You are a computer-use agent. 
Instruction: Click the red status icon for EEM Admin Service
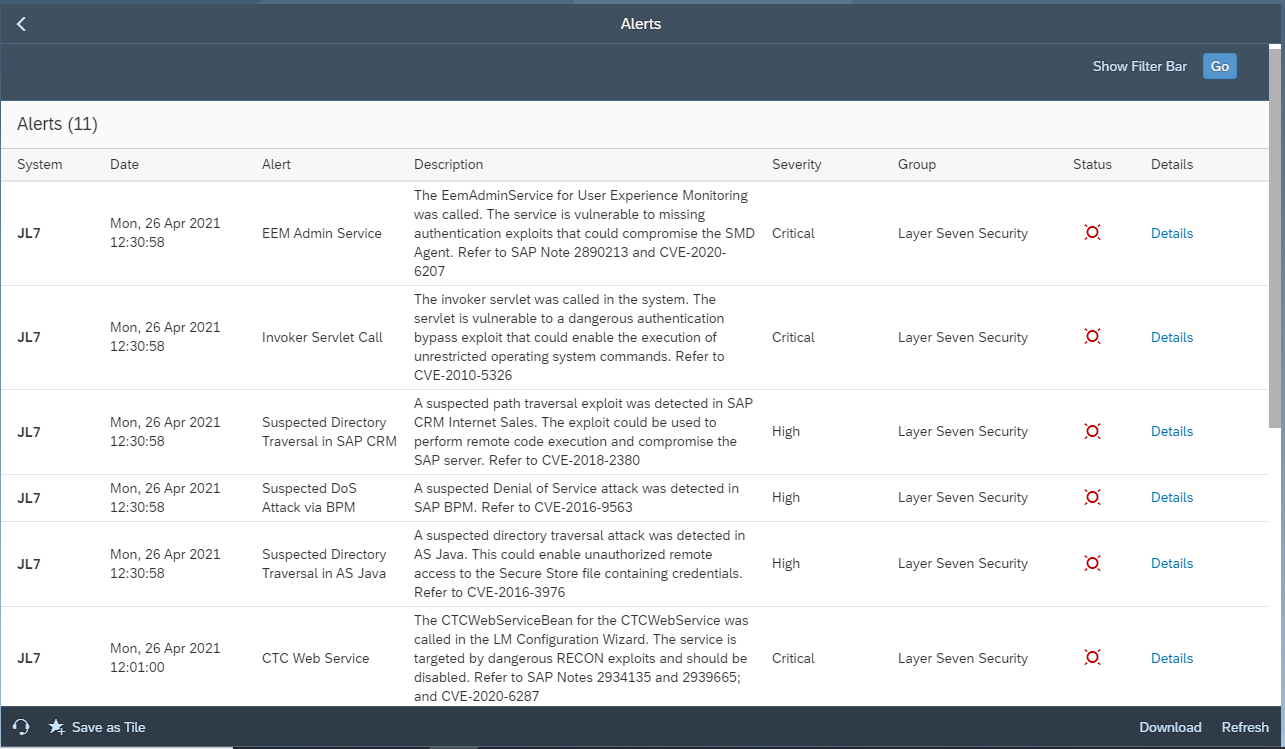(1092, 233)
